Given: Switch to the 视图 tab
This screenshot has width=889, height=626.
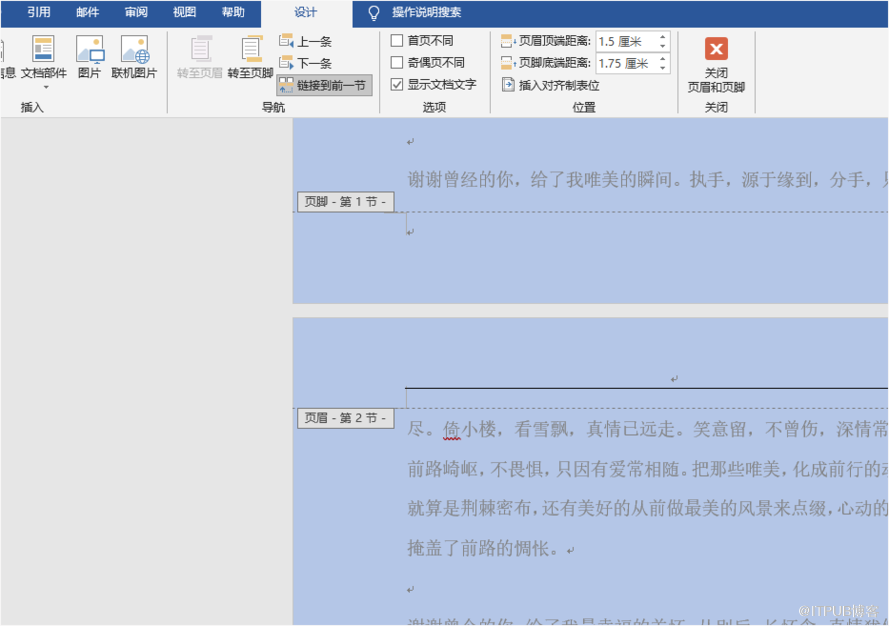Looking at the screenshot, I should pyautogui.click(x=184, y=13).
